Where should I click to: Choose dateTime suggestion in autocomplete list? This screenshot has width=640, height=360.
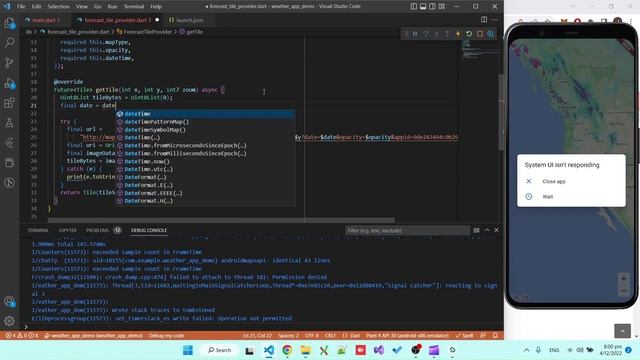click(x=205, y=114)
